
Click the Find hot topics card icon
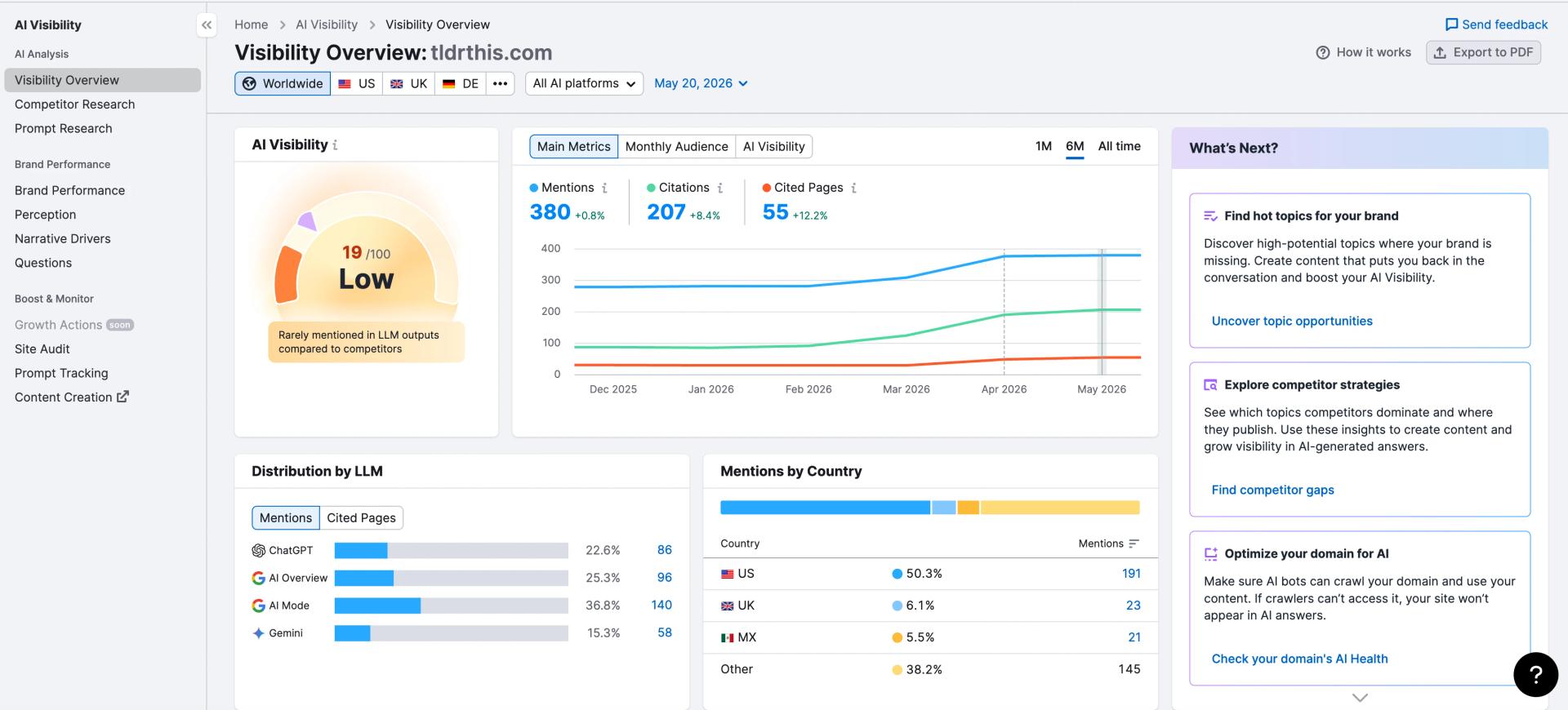pyautogui.click(x=1210, y=216)
